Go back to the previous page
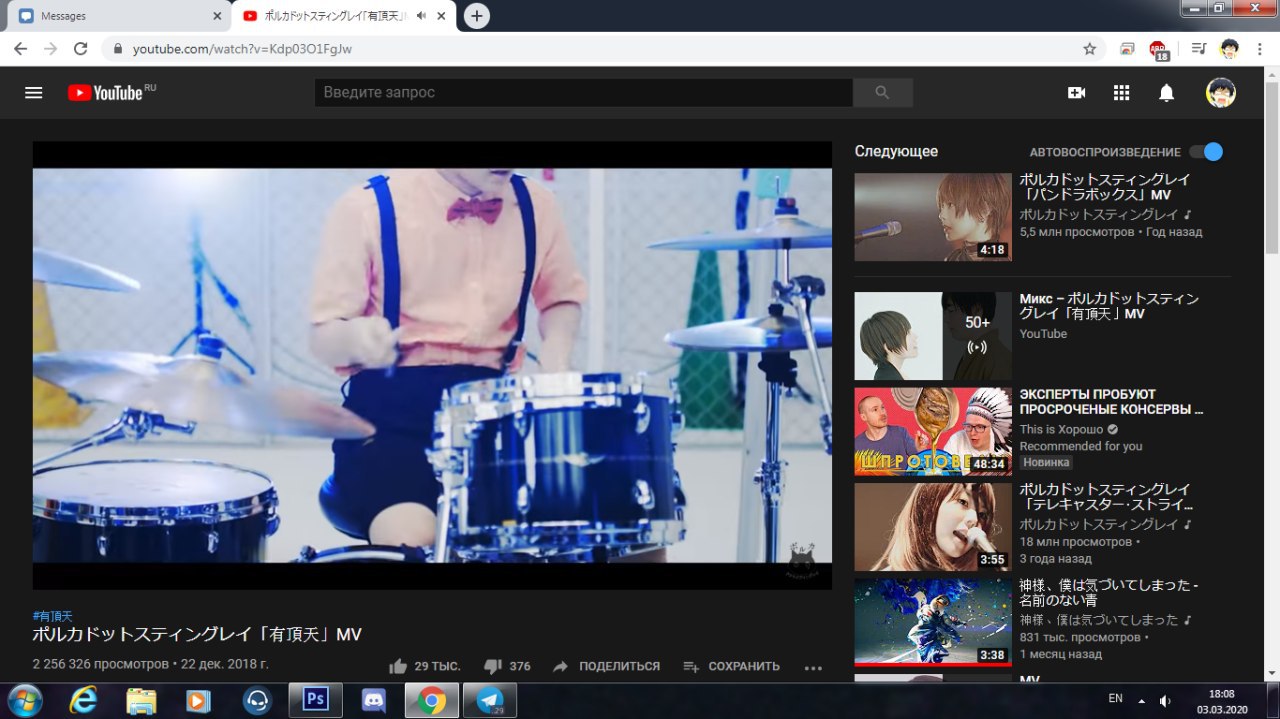This screenshot has width=1280, height=719. point(20,49)
